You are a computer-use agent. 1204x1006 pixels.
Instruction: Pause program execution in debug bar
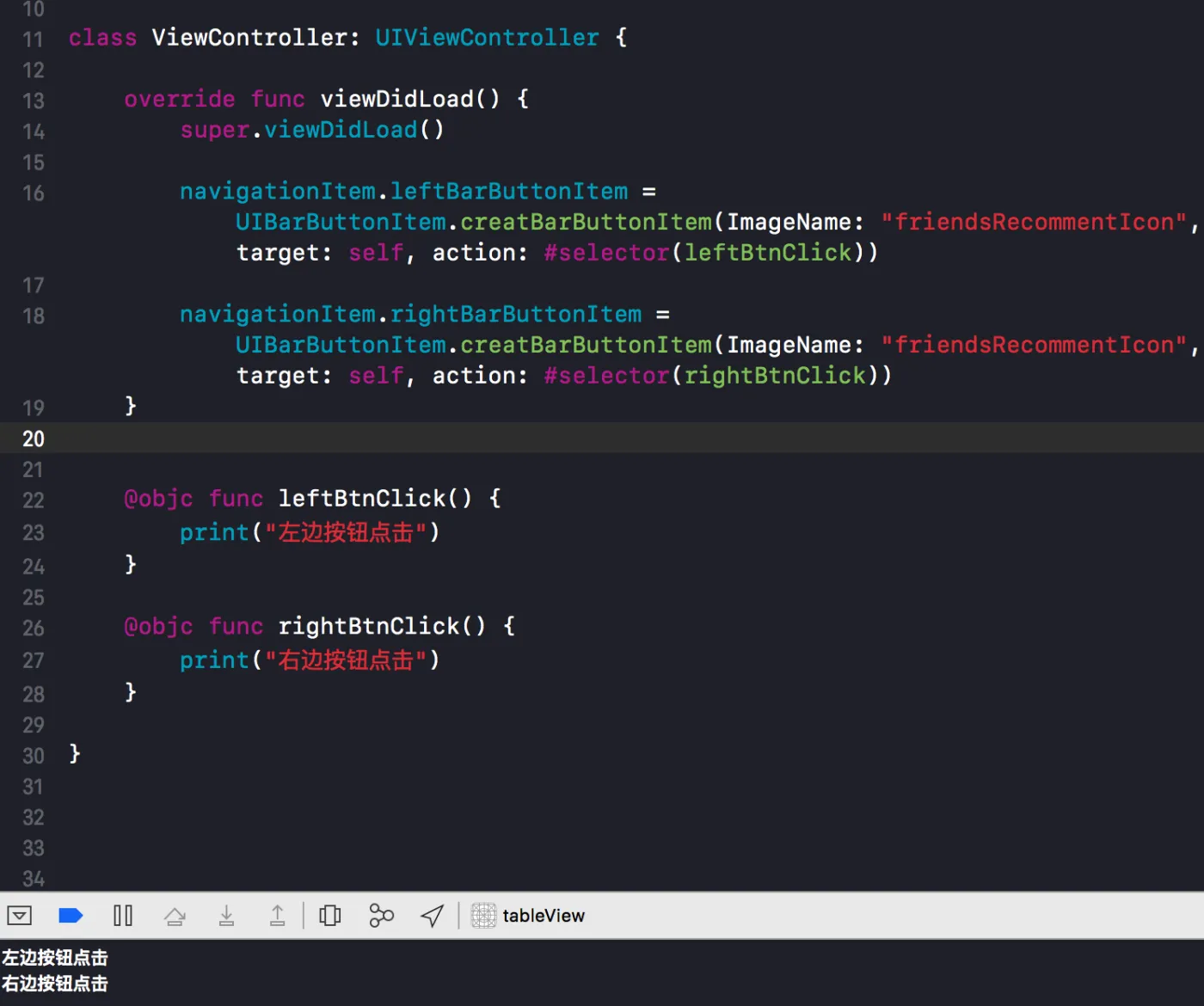[123, 916]
